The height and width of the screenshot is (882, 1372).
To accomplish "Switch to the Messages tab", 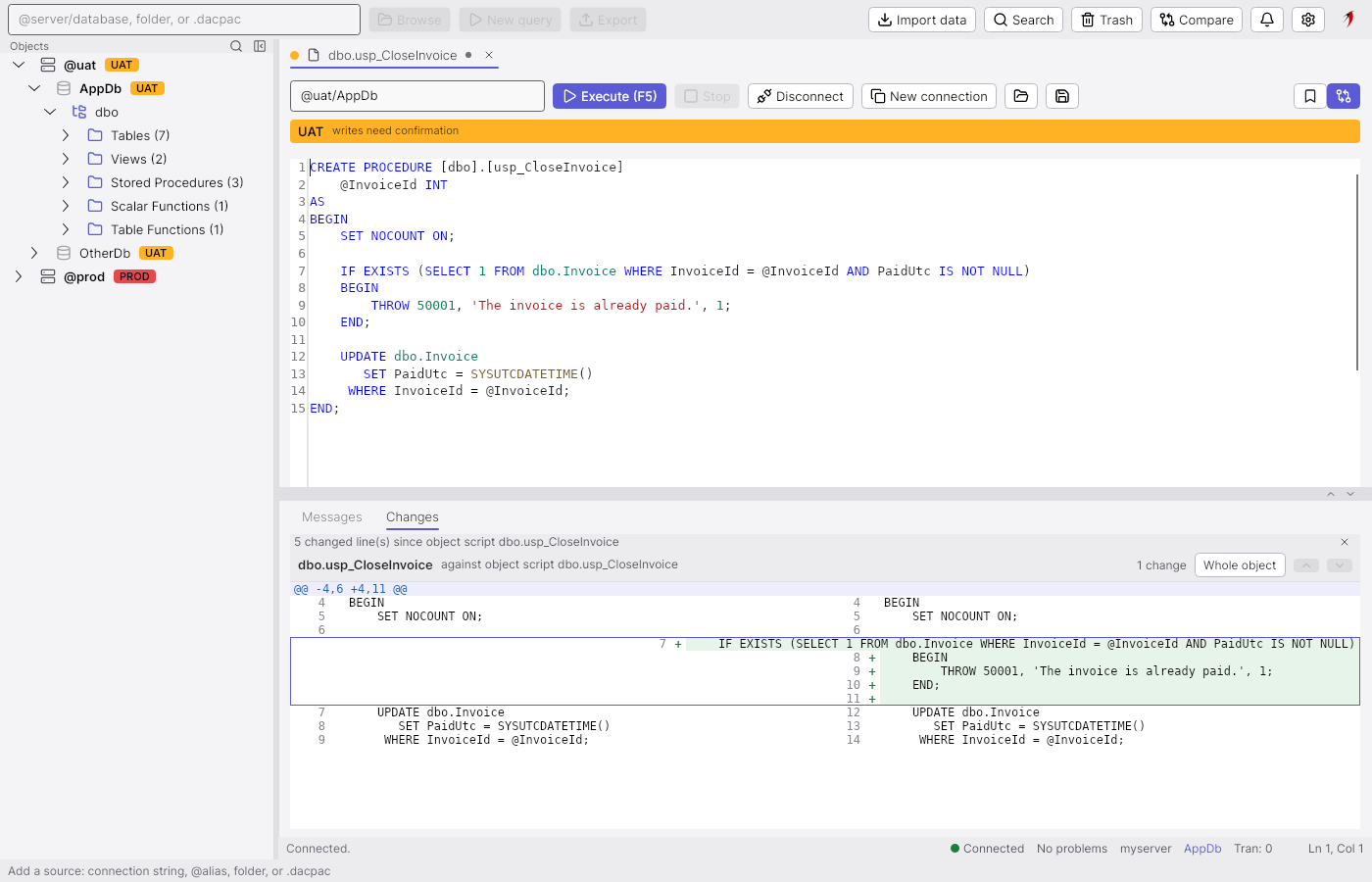I will click(332, 517).
